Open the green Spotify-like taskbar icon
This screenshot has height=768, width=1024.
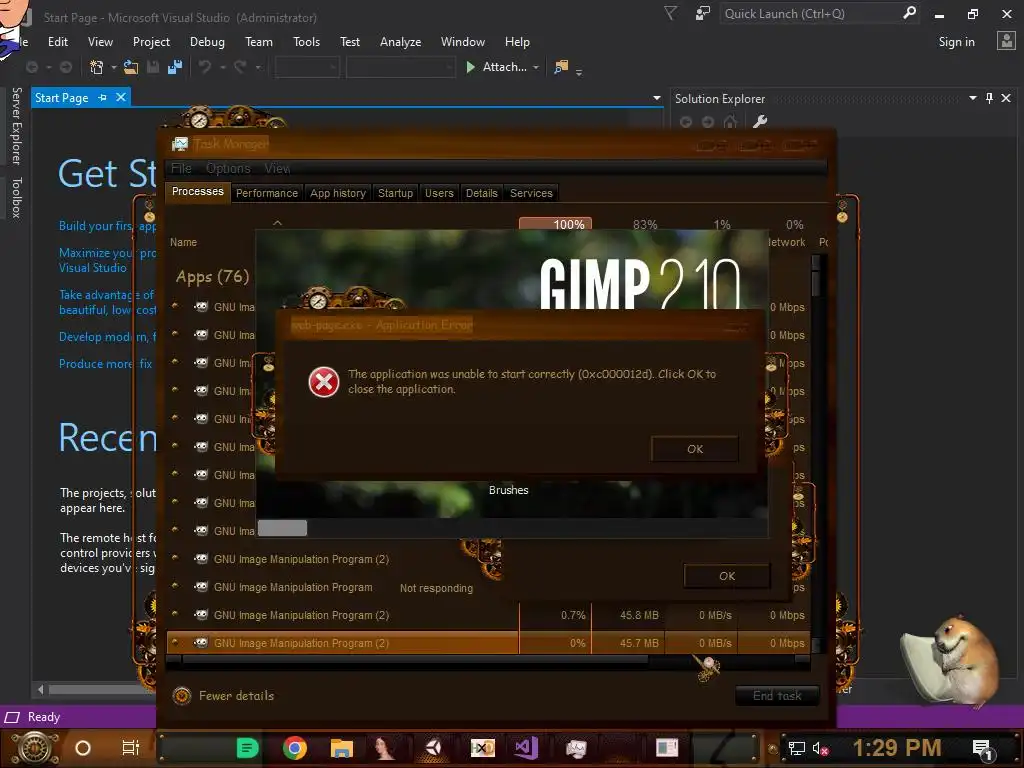(x=248, y=748)
